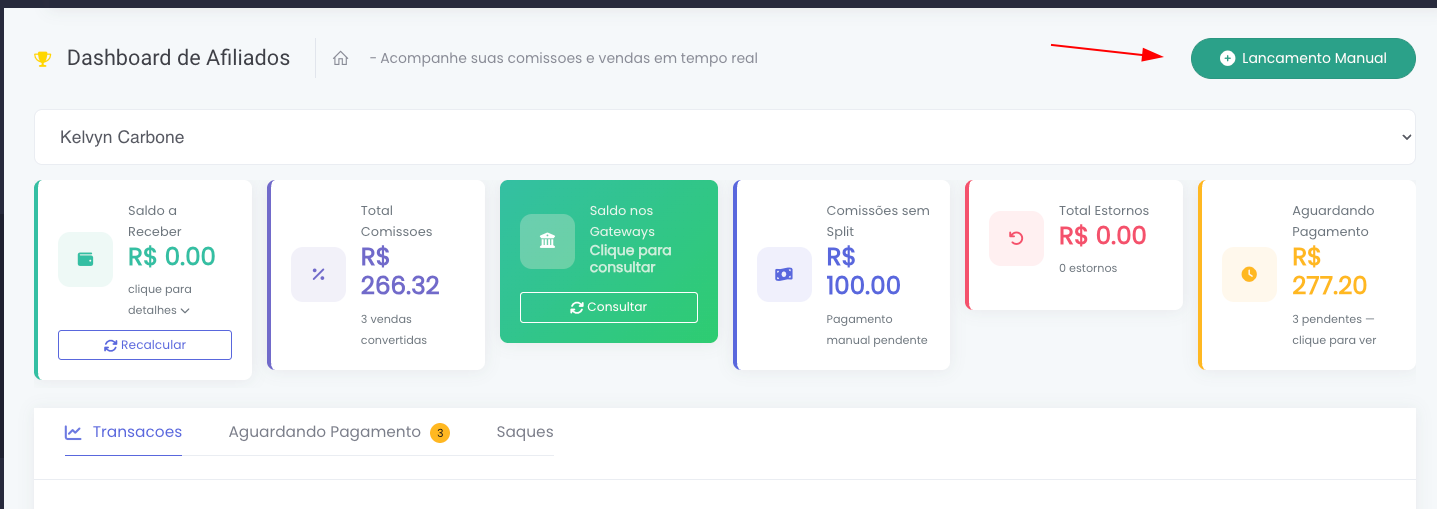Click the R$ 266.32 total commissions value
The image size is (1437, 509).
pyautogui.click(x=400, y=271)
